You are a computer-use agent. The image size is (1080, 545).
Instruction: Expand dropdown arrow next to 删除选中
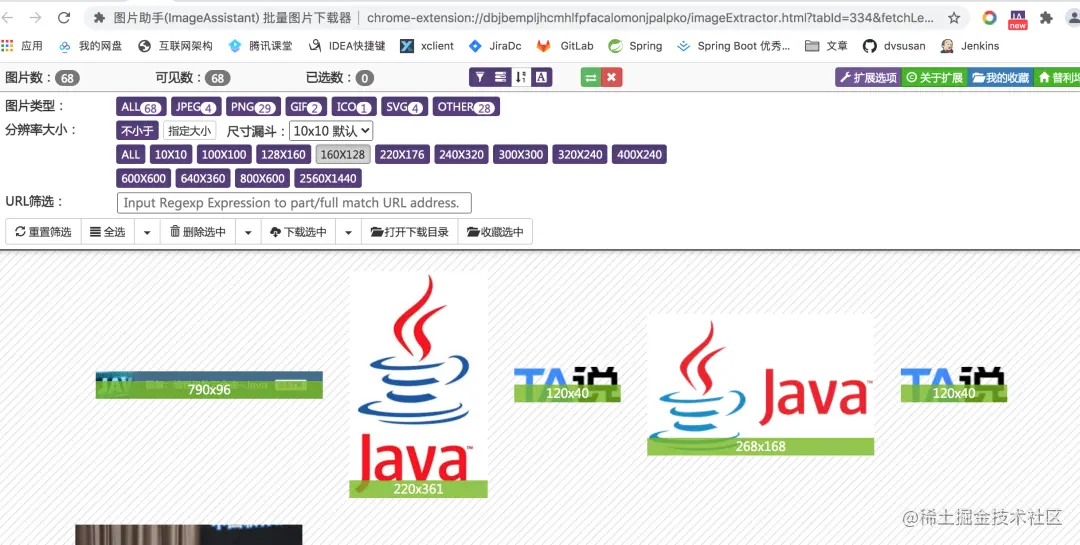click(249, 232)
